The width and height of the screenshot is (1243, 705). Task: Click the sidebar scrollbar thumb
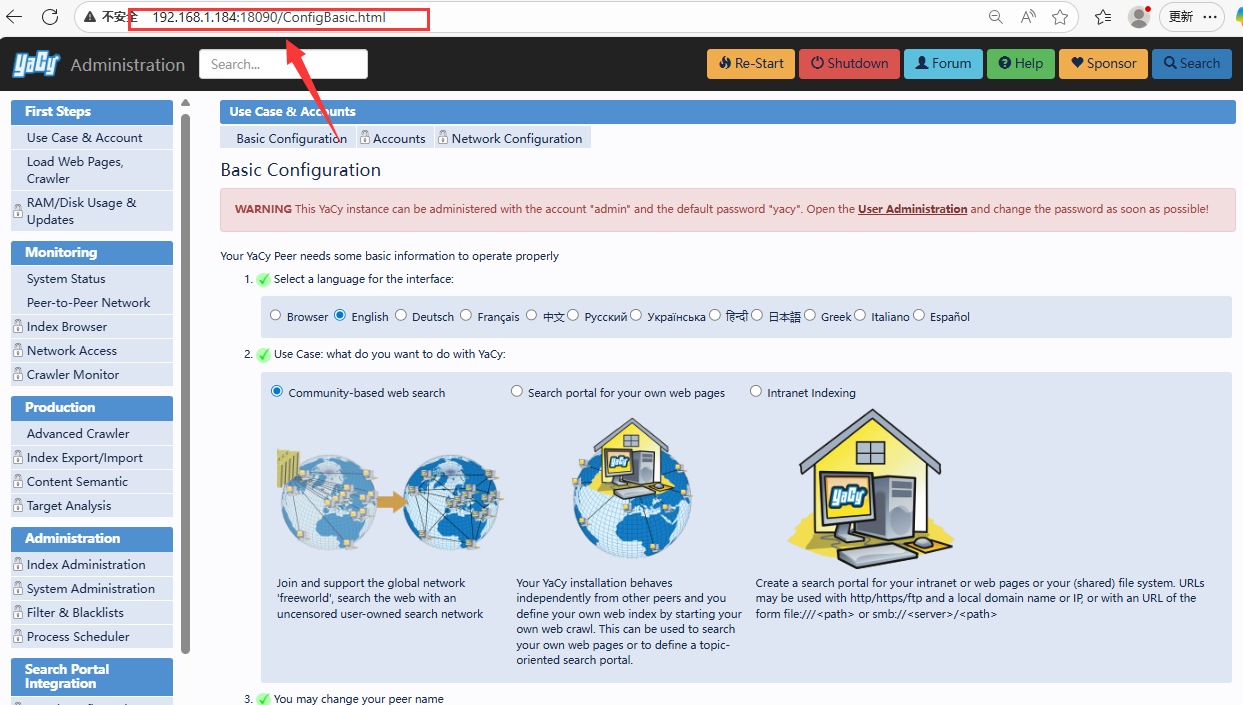185,385
